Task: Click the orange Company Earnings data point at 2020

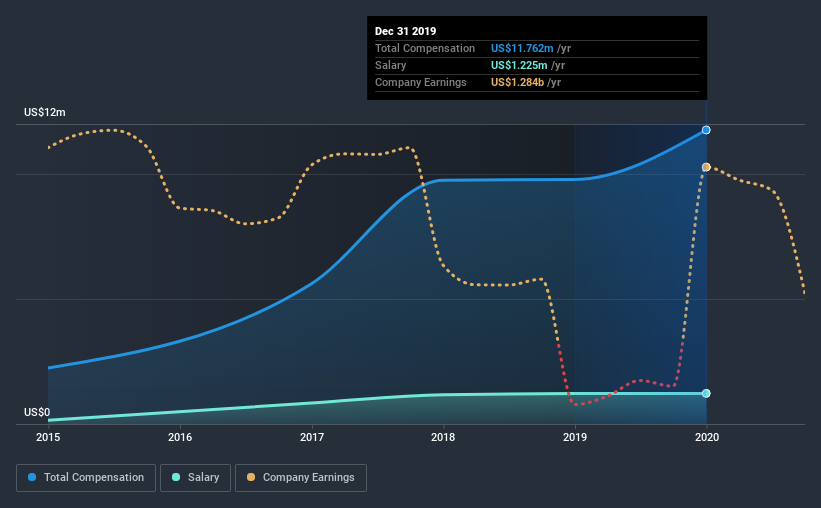Action: click(x=706, y=167)
